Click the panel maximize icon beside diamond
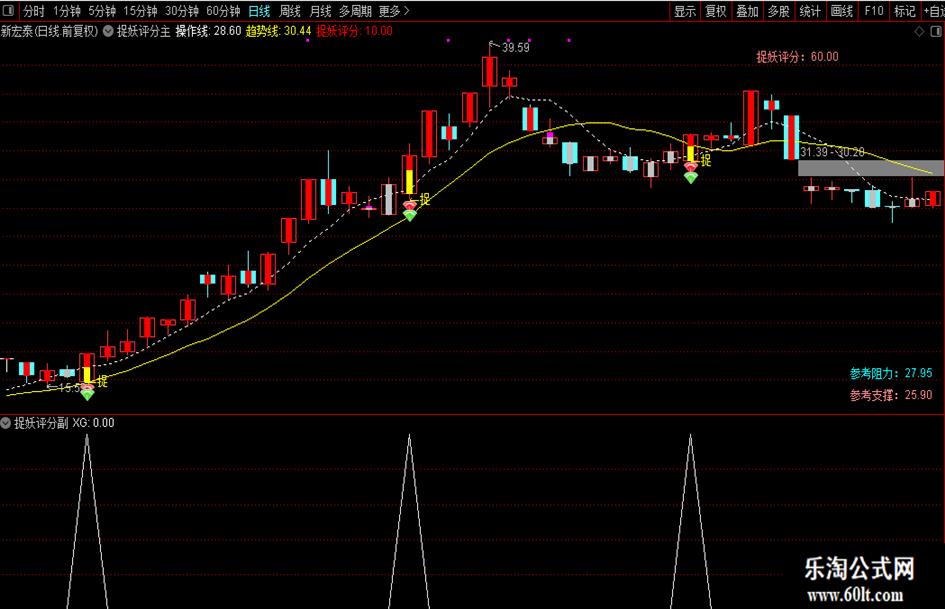Viewport: 945px width, 609px height. (937, 31)
